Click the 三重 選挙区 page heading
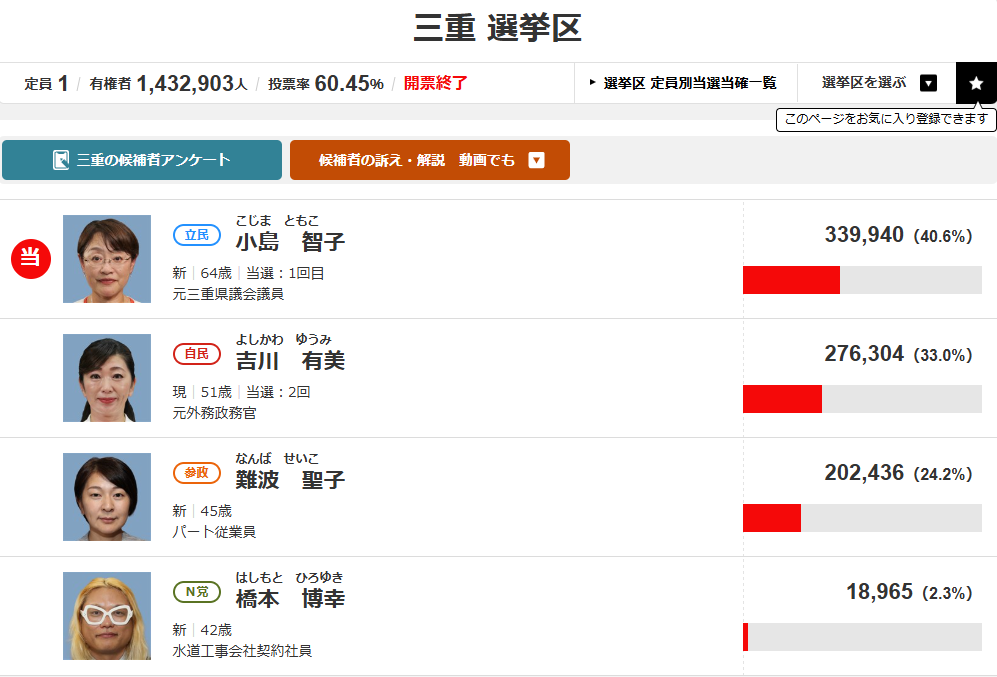 click(x=497, y=29)
